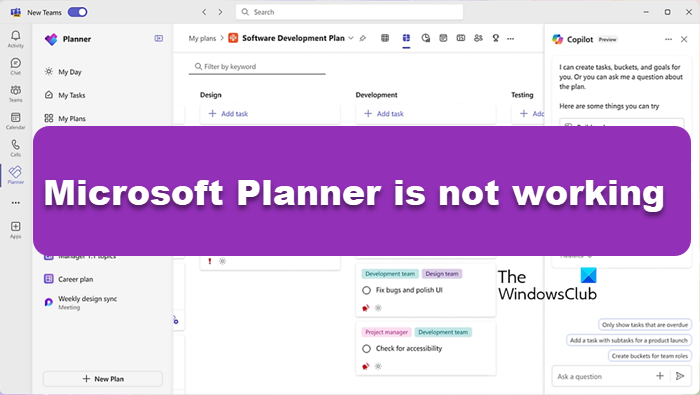This screenshot has width=700, height=395.
Task: Go back with the navigation arrow
Action: tap(204, 12)
